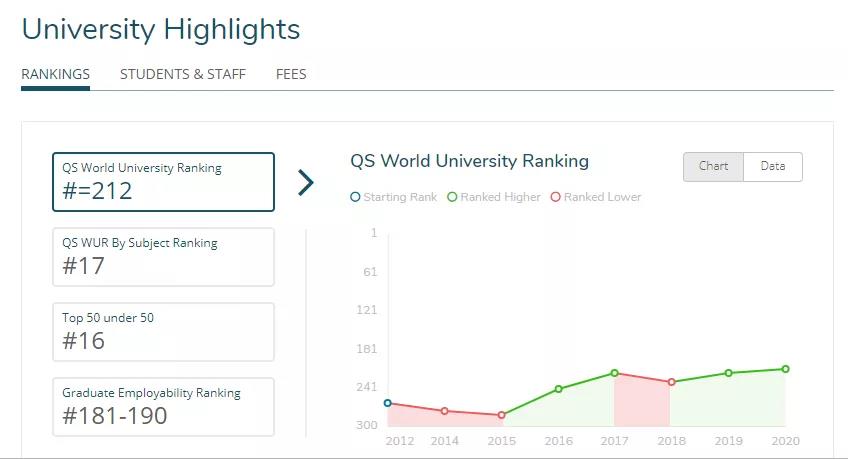Switch to the RANKINGS tab
848x459 pixels.
(x=56, y=74)
